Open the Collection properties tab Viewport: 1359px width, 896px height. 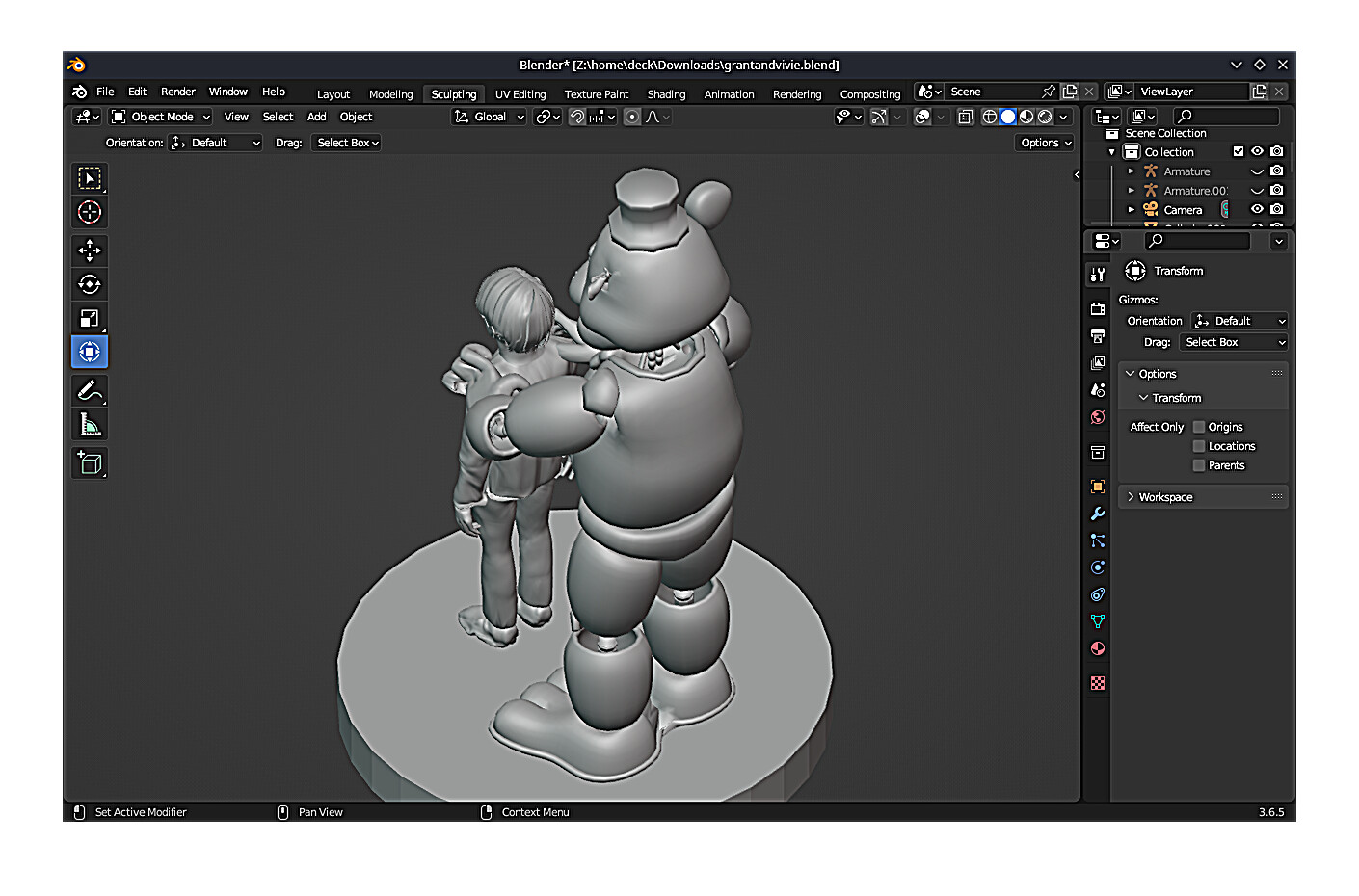pos(1097,452)
